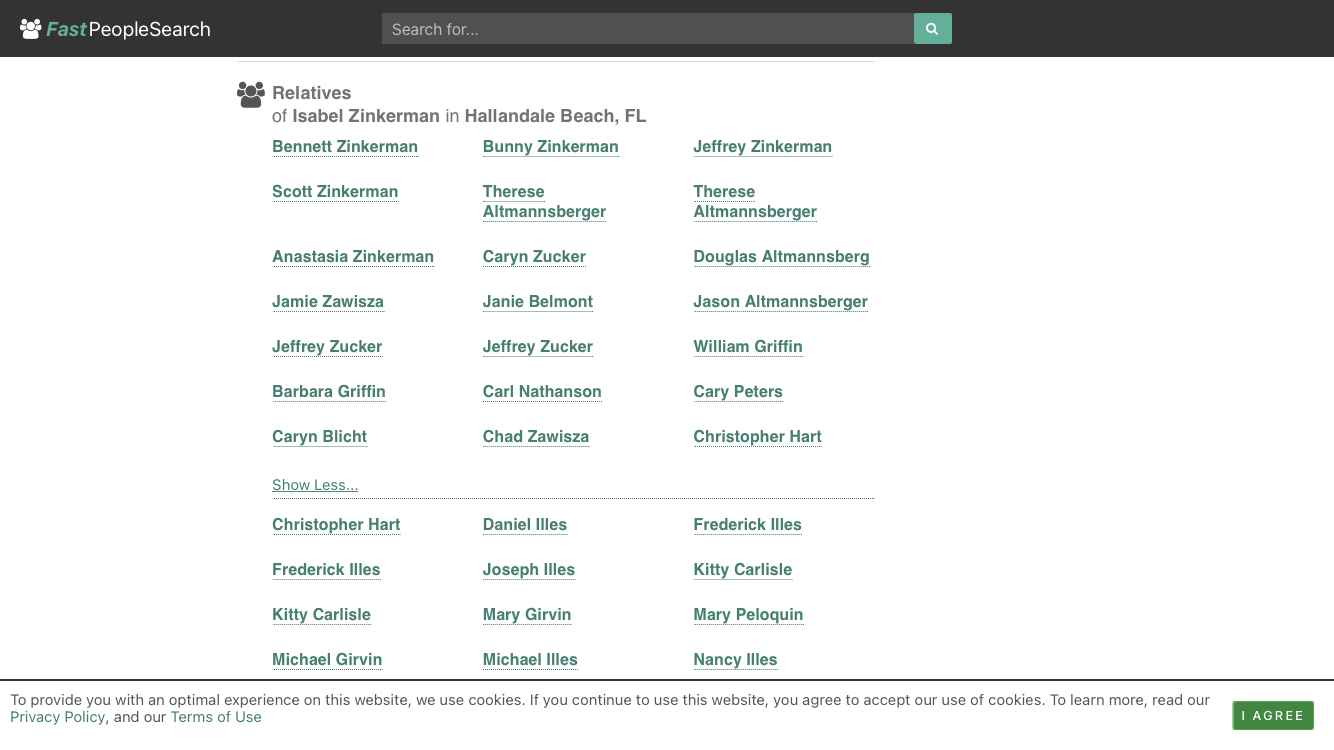Select Caryn Zucker link
This screenshot has width=1334, height=750.
pyautogui.click(x=534, y=257)
